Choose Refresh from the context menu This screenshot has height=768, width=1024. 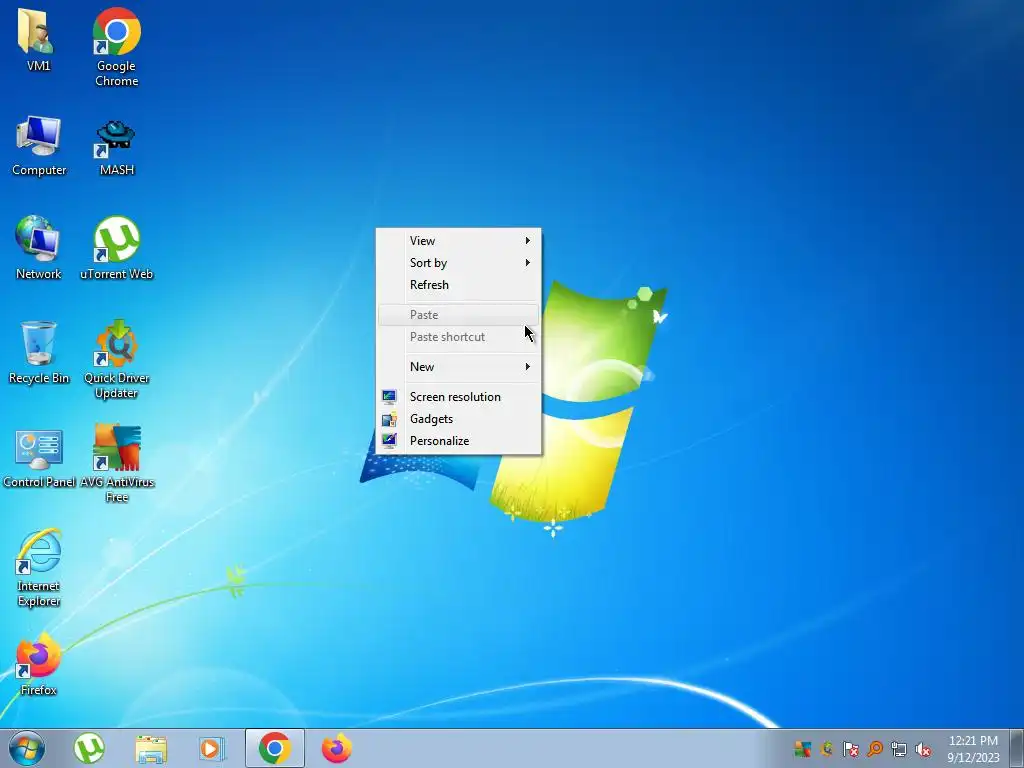[458, 285]
